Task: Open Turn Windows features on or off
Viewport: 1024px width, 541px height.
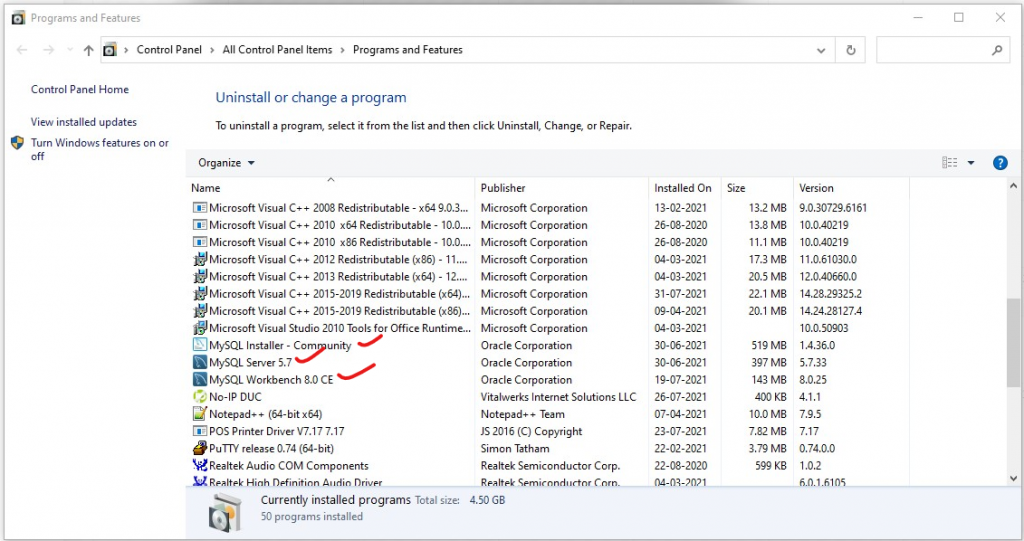Action: point(99,149)
